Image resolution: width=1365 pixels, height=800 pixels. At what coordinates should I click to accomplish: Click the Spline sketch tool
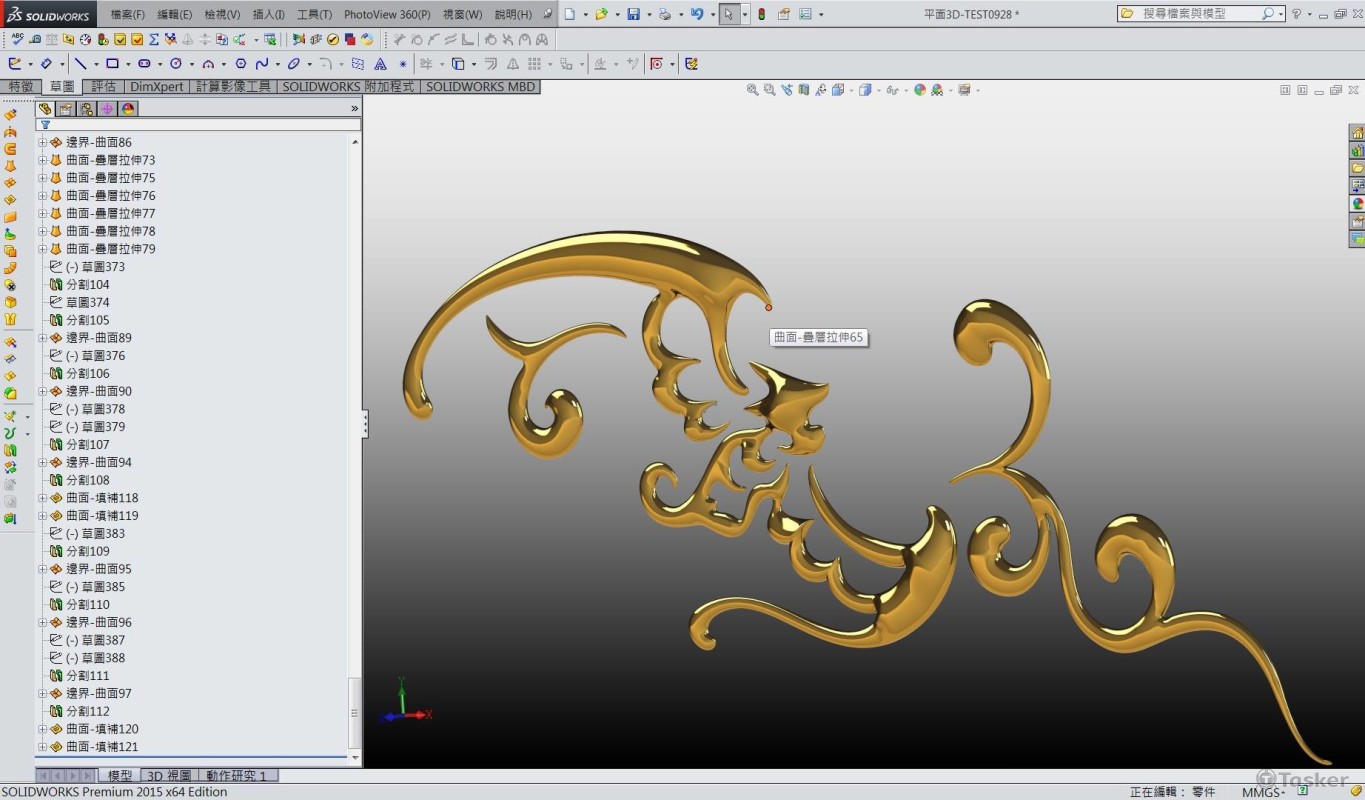point(262,64)
